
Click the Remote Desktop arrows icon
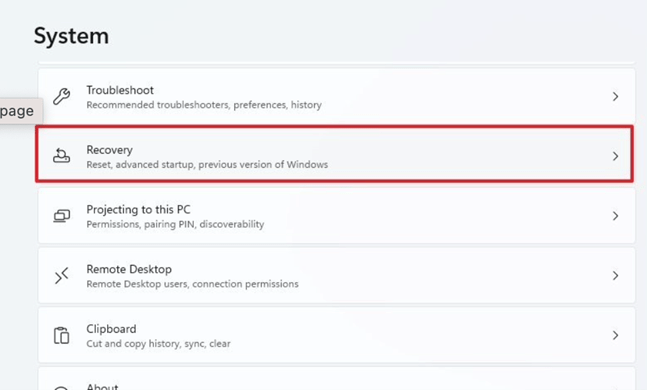tap(61, 276)
